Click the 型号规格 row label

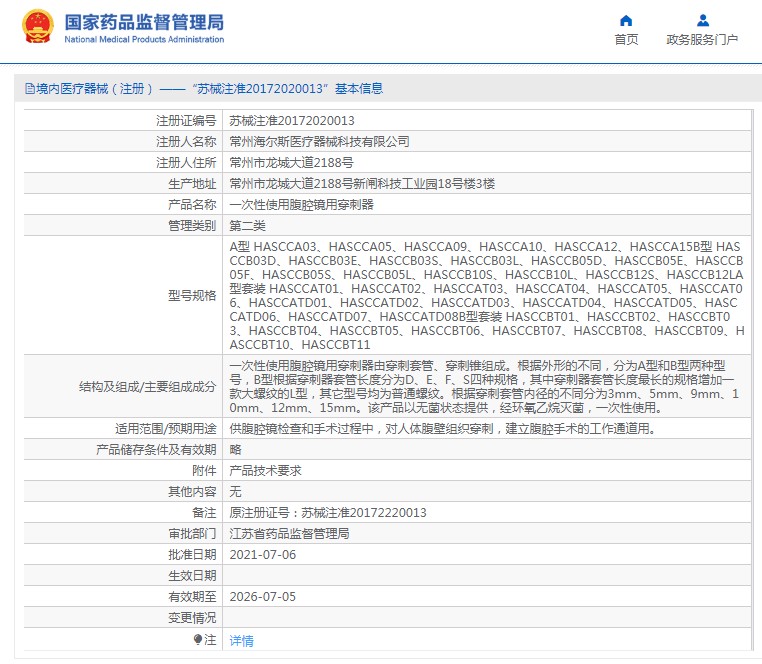click(191, 295)
